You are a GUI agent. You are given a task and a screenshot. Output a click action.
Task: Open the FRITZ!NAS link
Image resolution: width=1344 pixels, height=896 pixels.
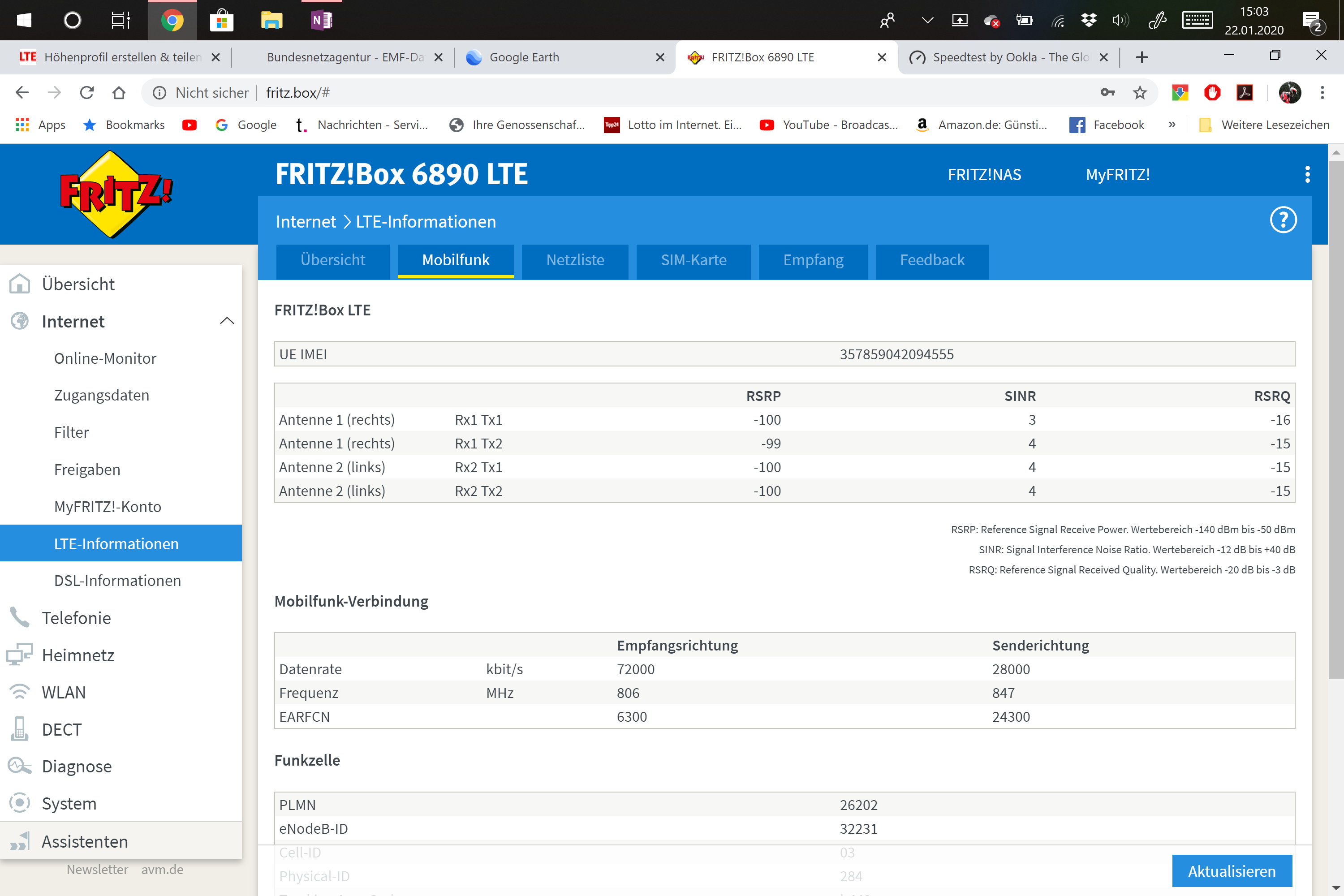pos(984,174)
